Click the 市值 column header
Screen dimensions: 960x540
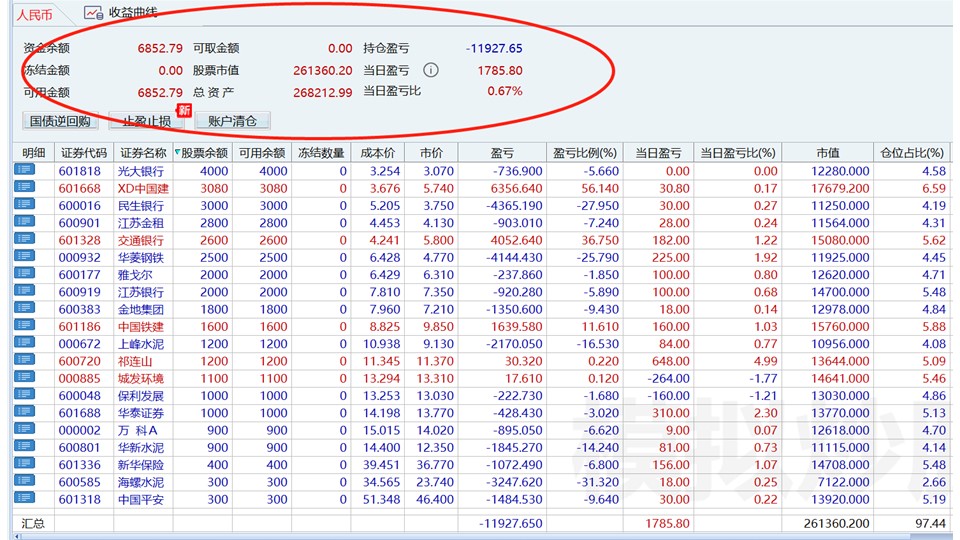[828, 152]
